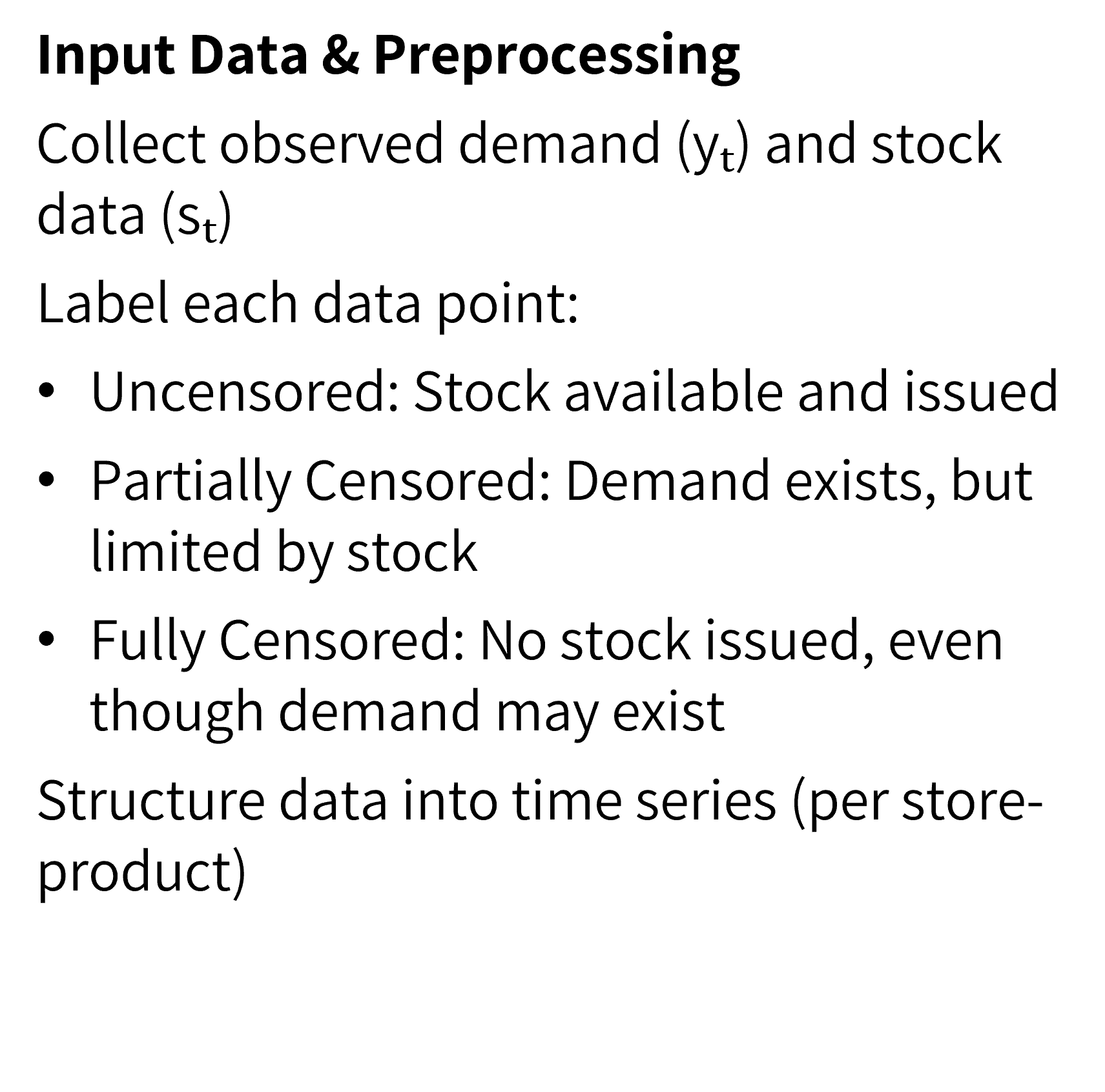Select the bullet dot before "Uncensored"
1105x1092 pixels.
(x=47, y=391)
